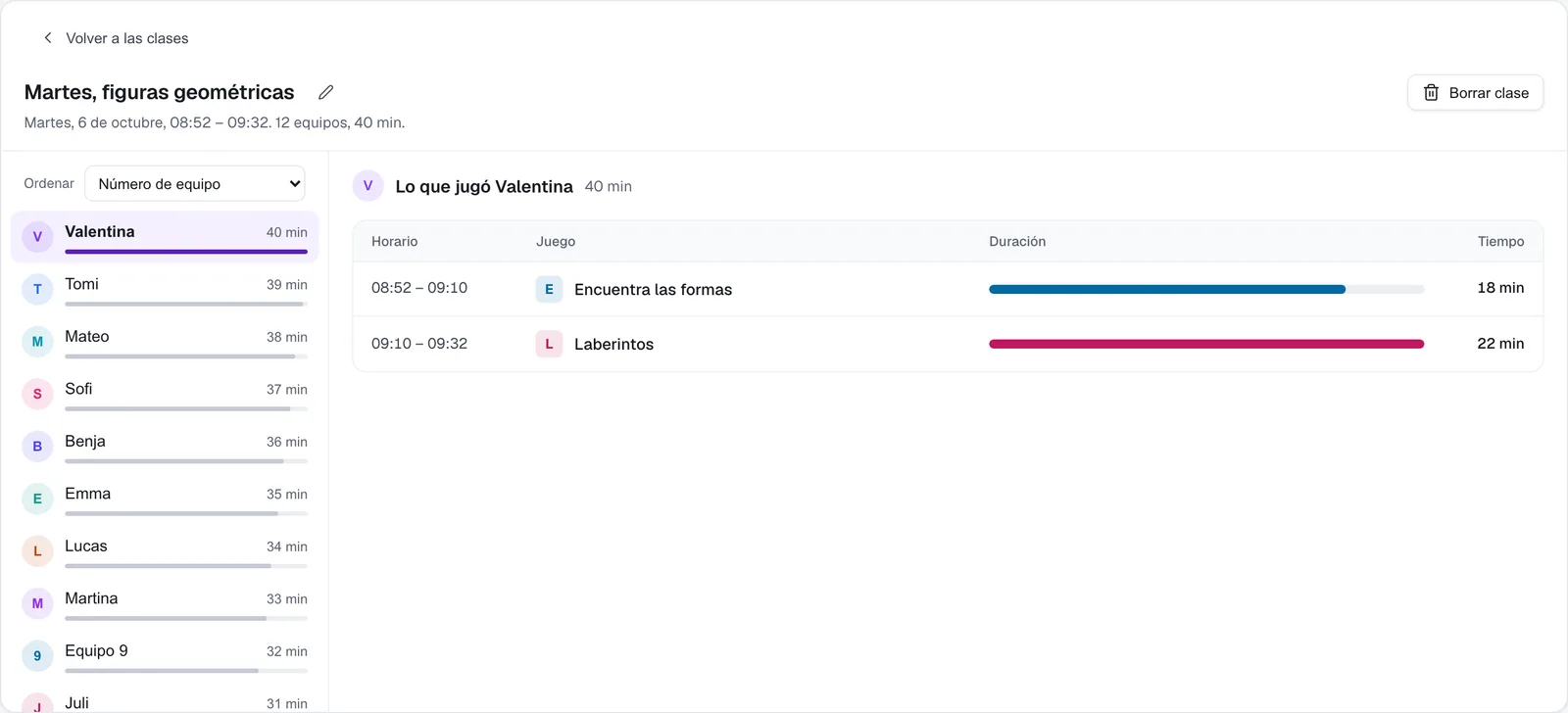The width and height of the screenshot is (1568, 713).
Task: Open the Lucas team name
Action: (86, 547)
